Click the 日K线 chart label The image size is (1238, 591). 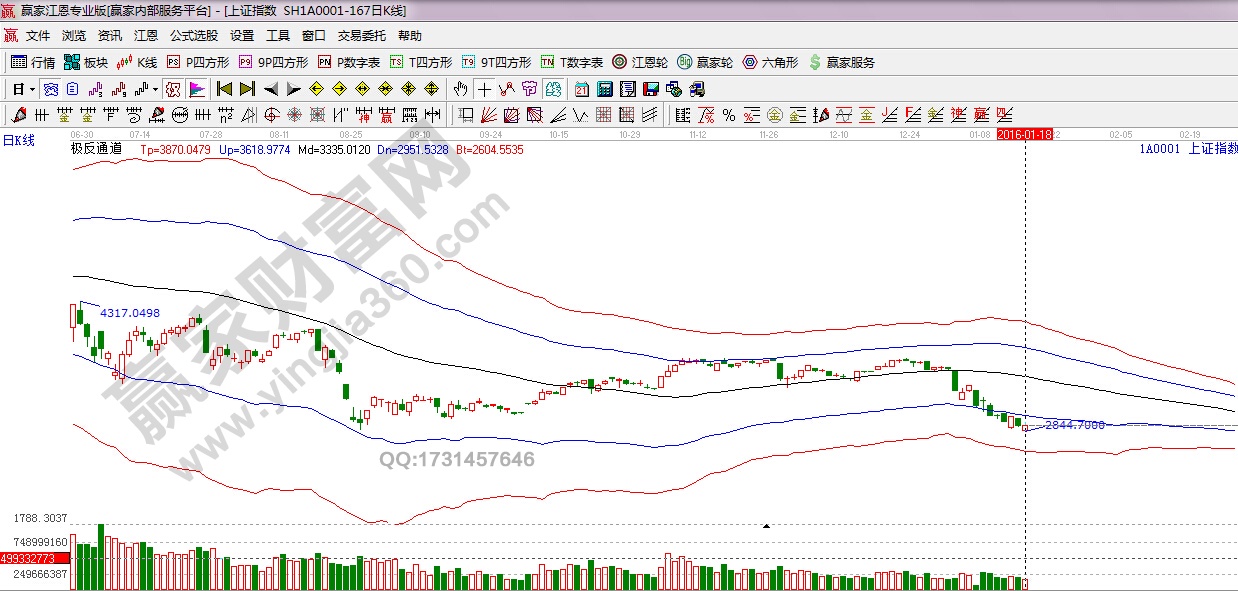18,141
